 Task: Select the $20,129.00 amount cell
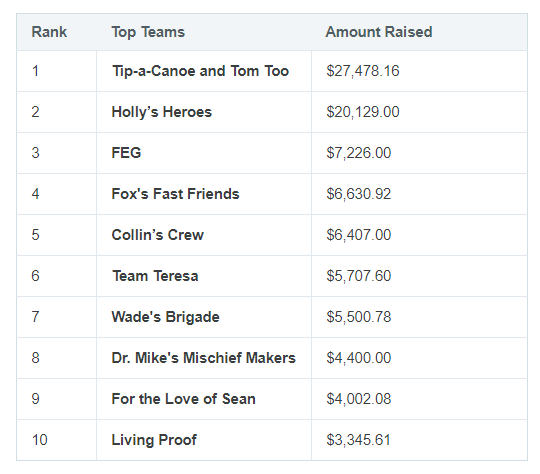point(419,112)
